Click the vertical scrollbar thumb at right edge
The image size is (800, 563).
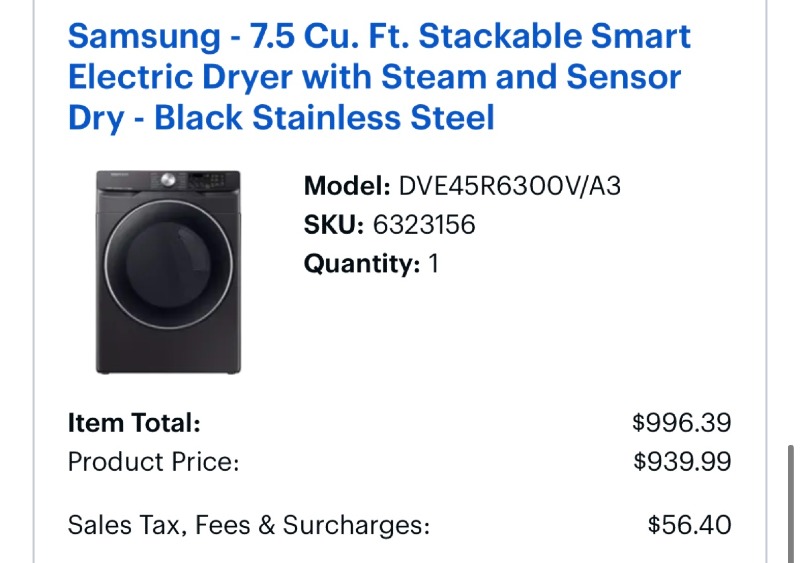(x=790, y=500)
